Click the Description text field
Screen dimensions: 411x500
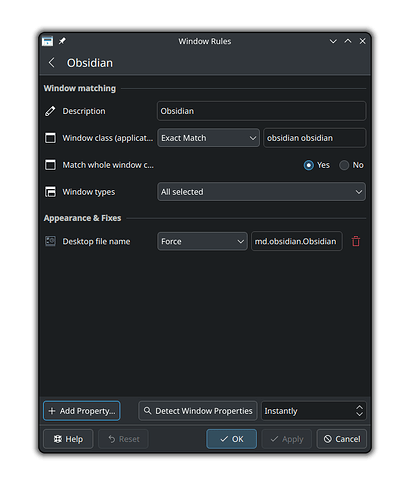(x=261, y=111)
